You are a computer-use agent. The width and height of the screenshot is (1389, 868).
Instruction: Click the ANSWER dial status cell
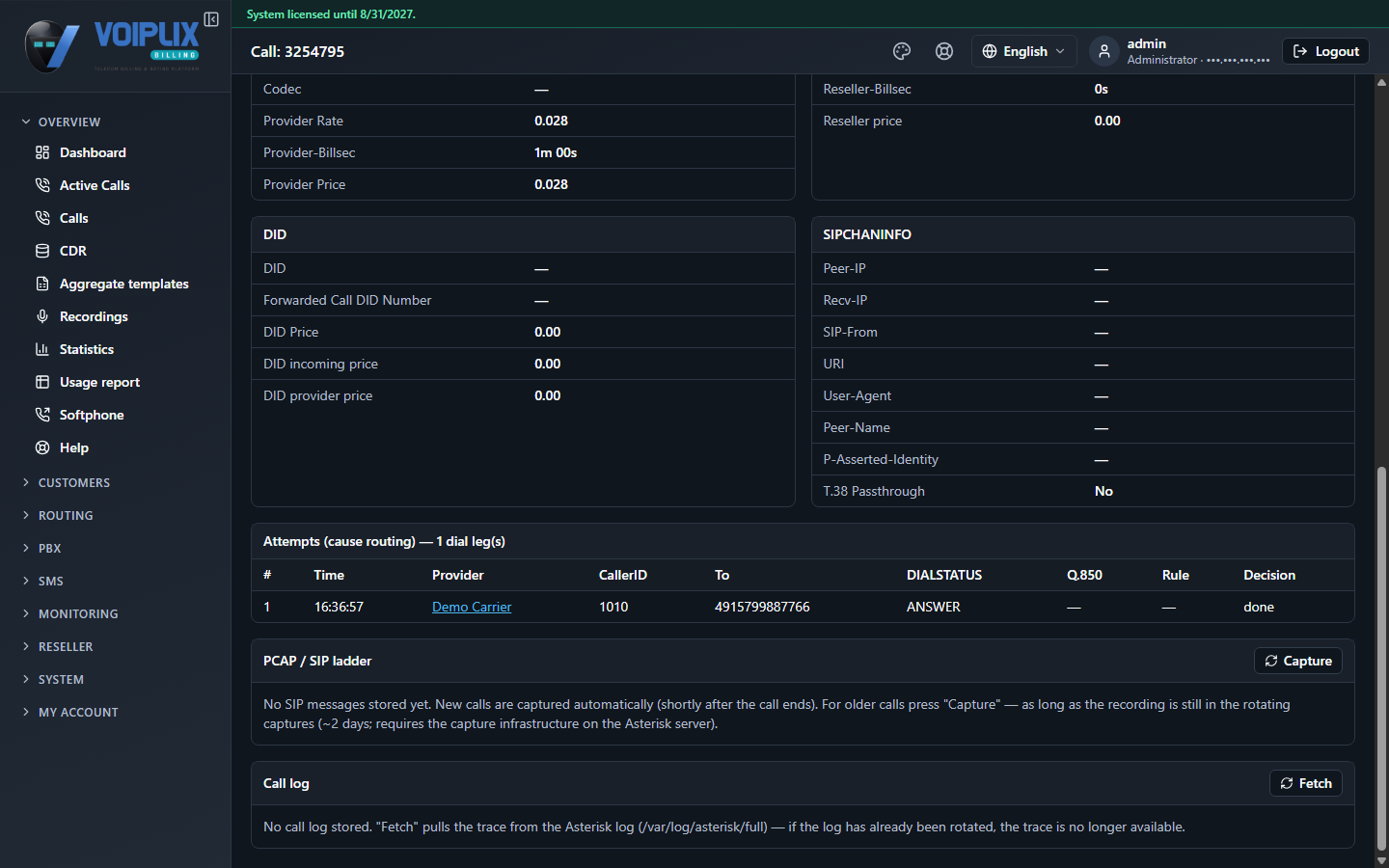click(x=934, y=607)
